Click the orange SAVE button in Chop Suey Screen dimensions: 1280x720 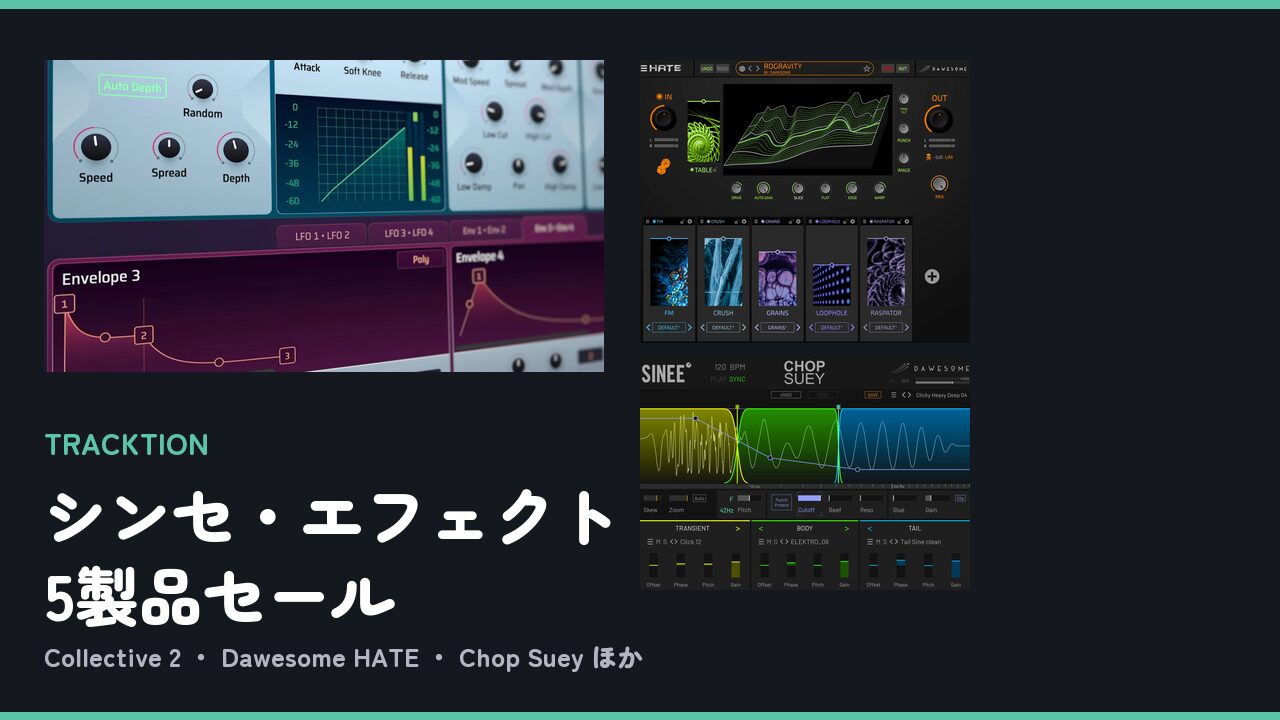(872, 395)
